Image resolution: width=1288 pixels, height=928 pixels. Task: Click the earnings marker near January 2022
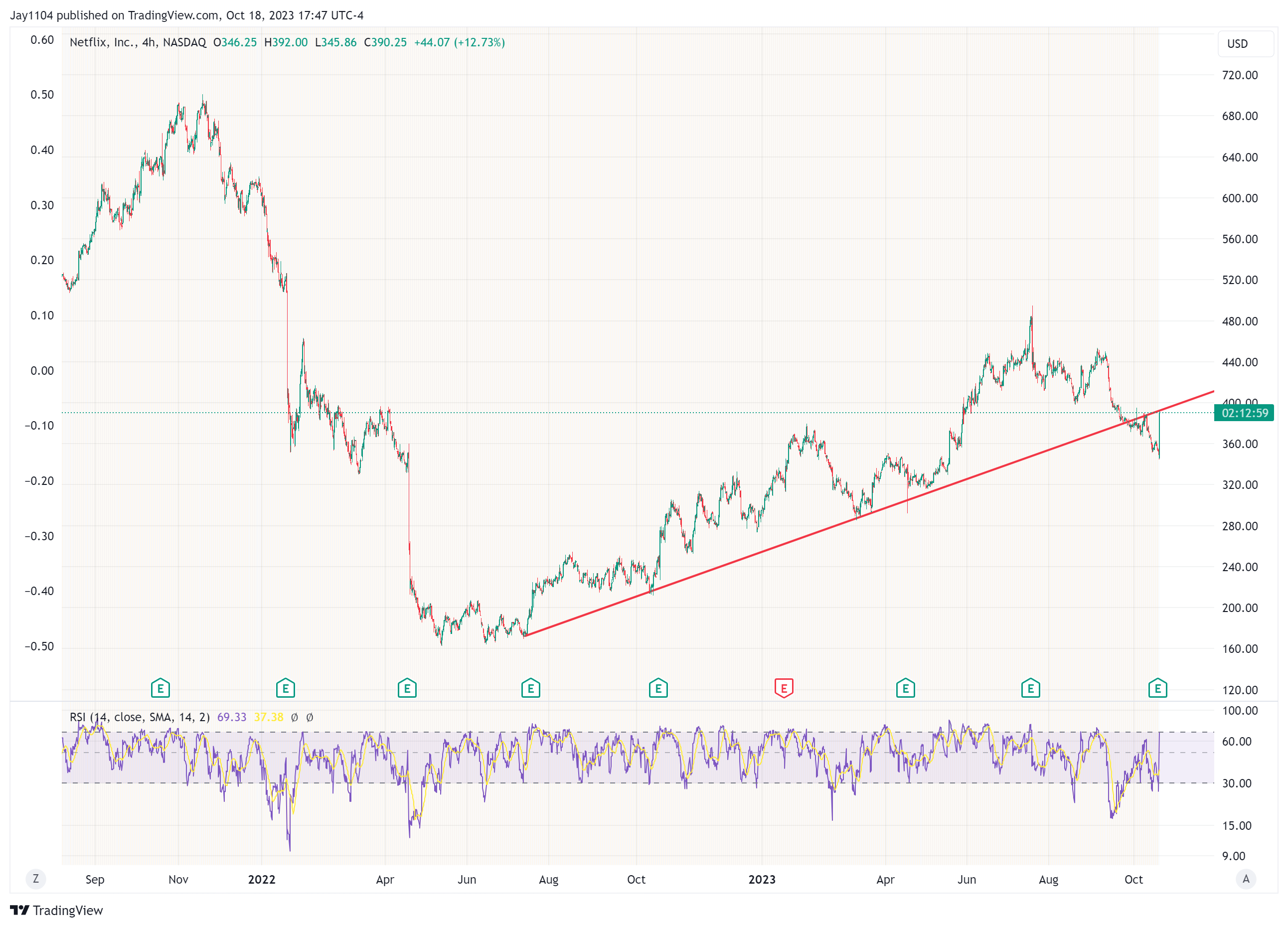[285, 688]
